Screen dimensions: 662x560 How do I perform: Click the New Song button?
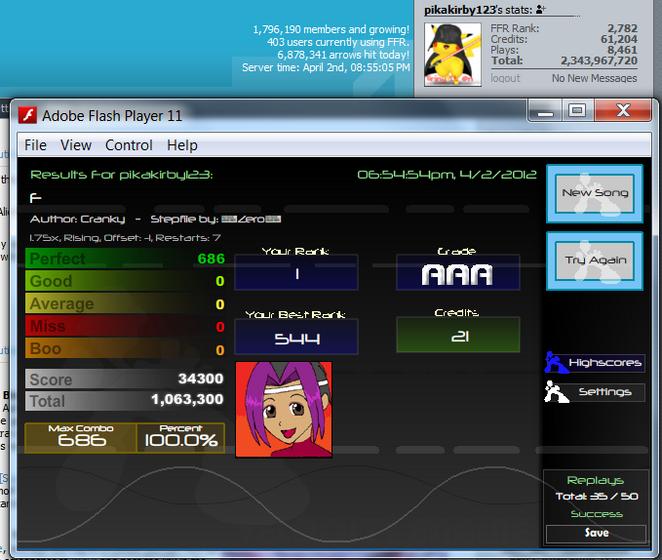(x=594, y=193)
